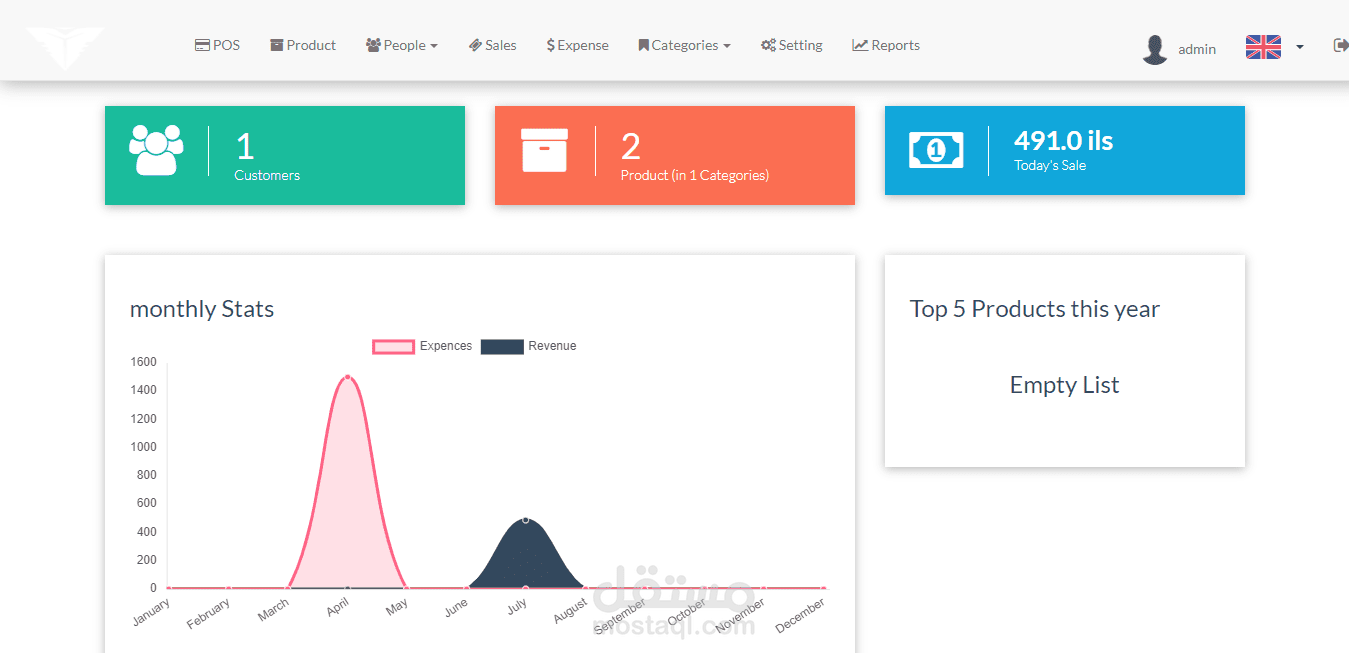Viewport: 1349px width, 653px height.
Task: Click the April peak point on the Expences chart
Action: [347, 377]
